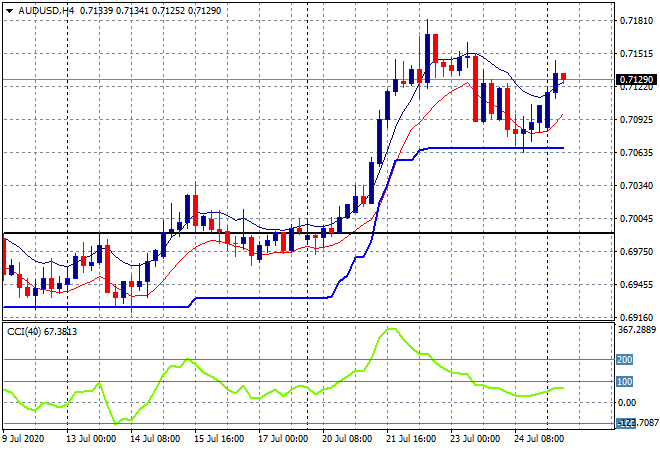
Task: Click the 0.71515 price axis label
Action: [636, 53]
